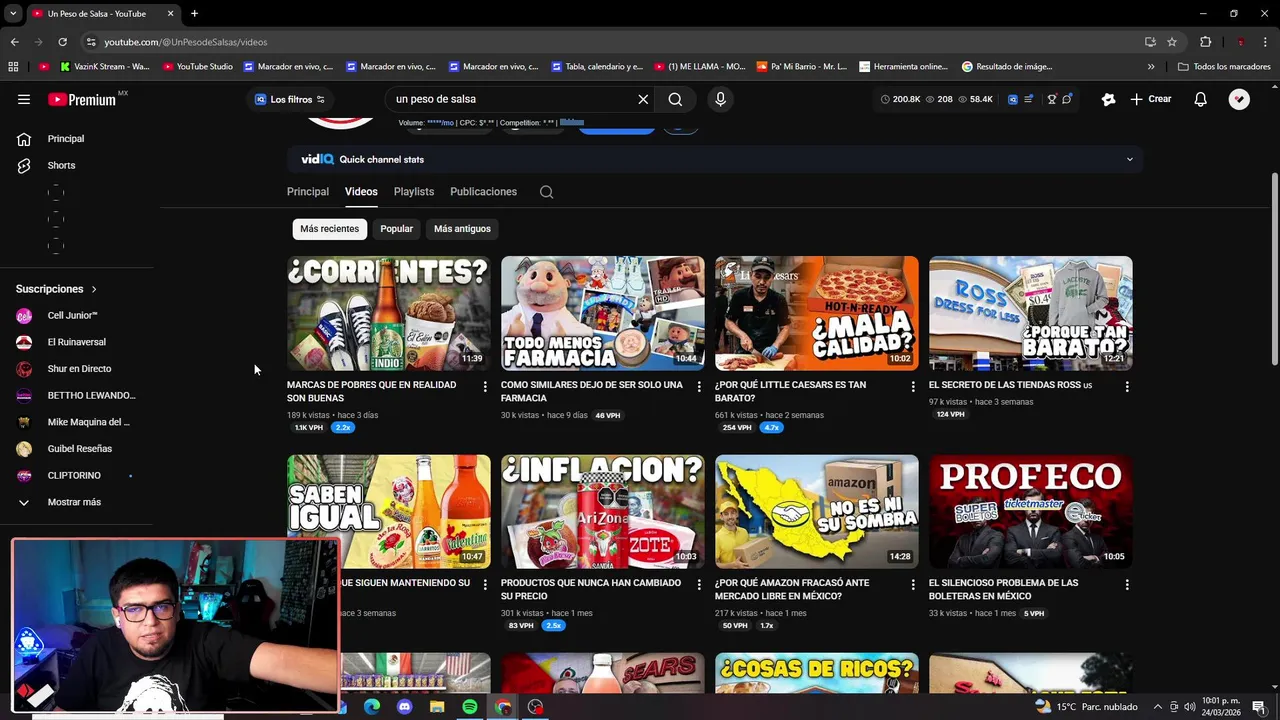
Task: Open options for Productos Que Nunca video
Action: click(699, 584)
